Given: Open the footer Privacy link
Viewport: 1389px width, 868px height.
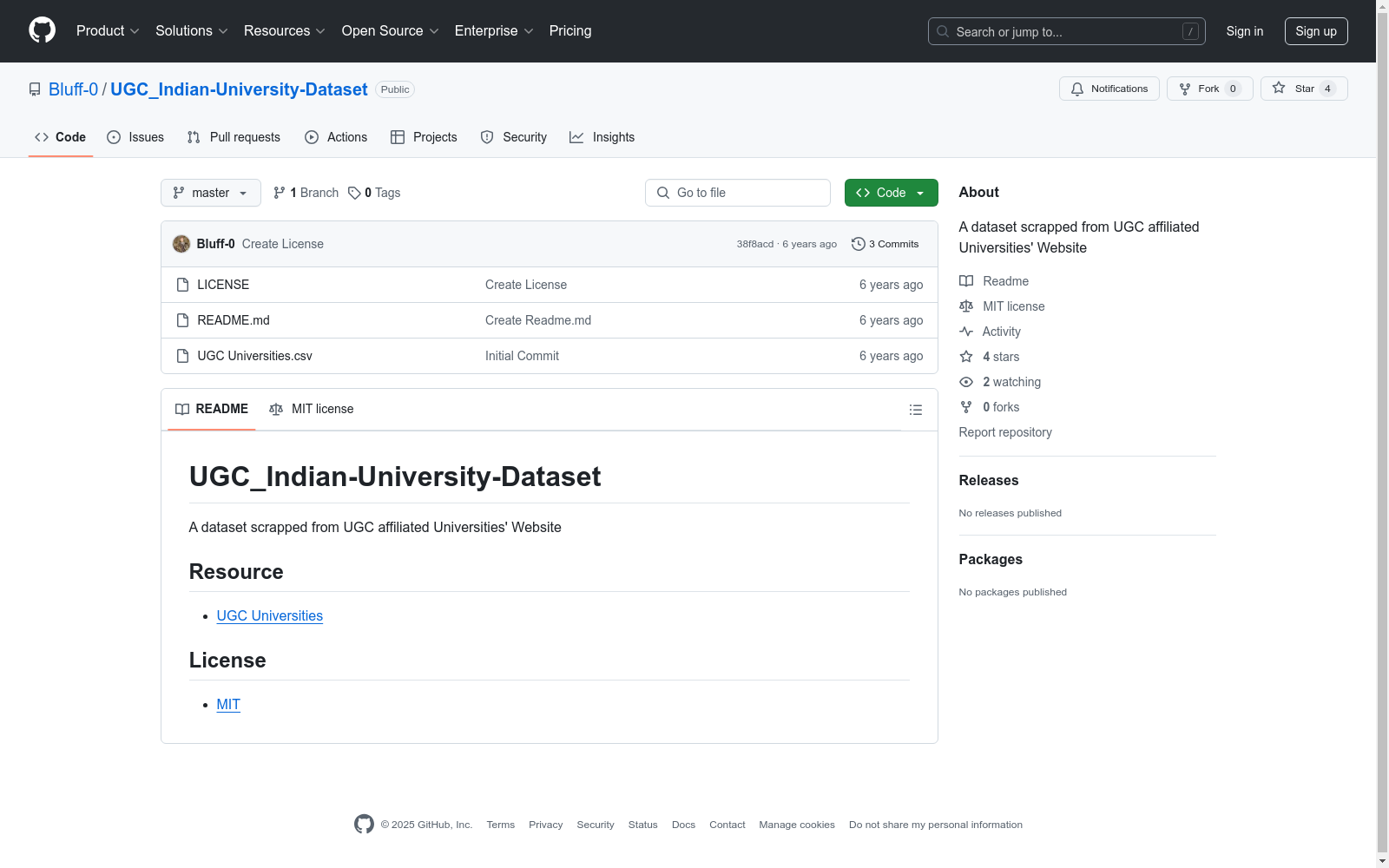Looking at the screenshot, I should coord(545,825).
